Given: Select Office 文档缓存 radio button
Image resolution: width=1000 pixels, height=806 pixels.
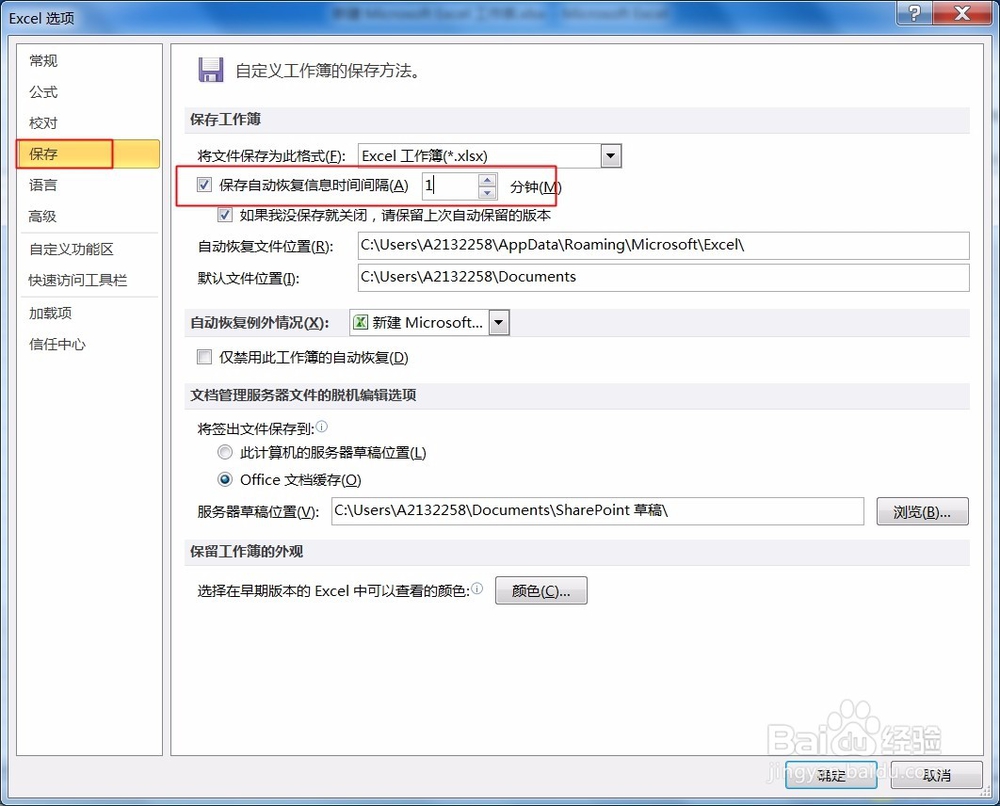Looking at the screenshot, I should (224, 479).
